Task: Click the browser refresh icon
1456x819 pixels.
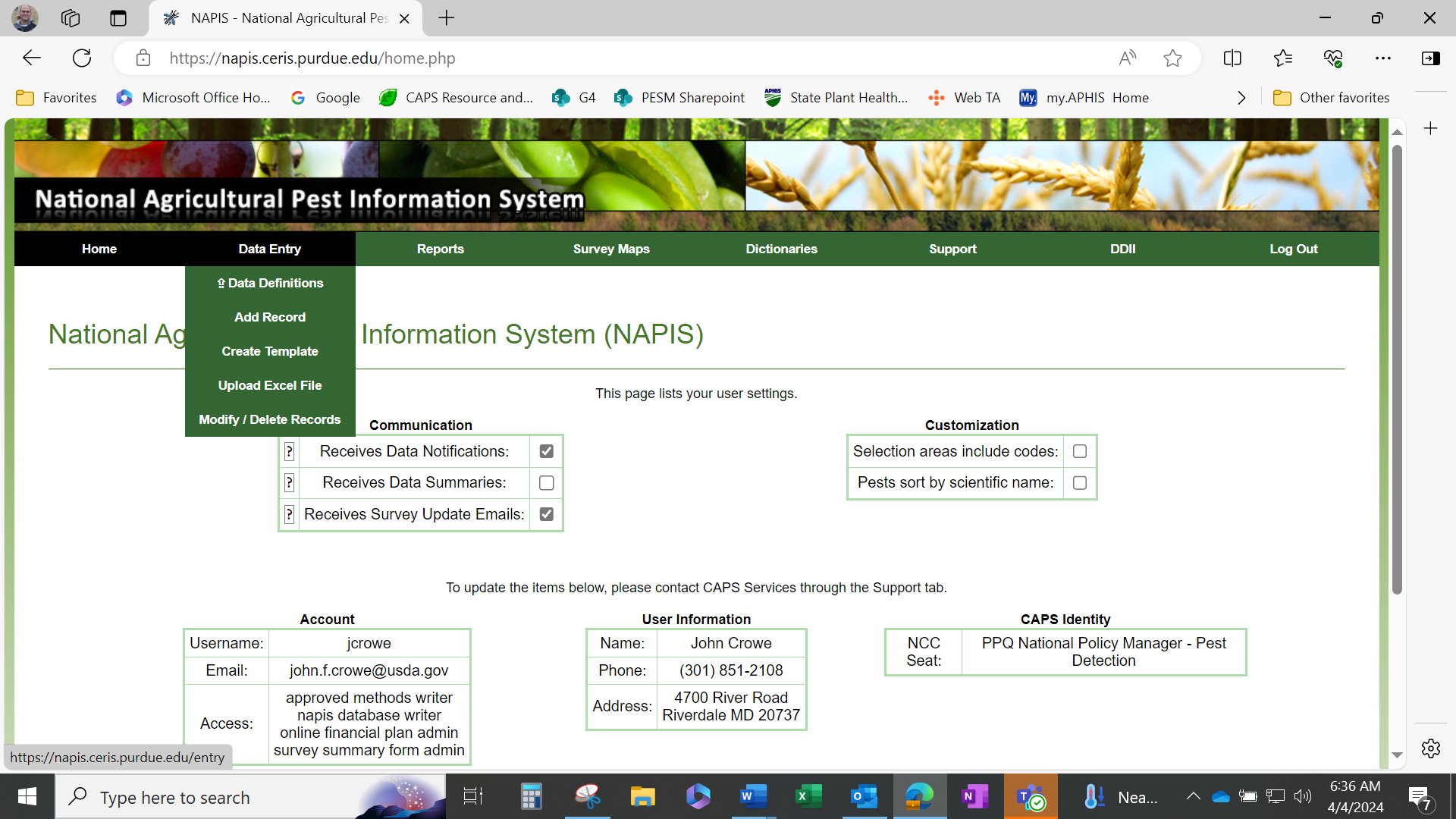Action: pos(82,58)
